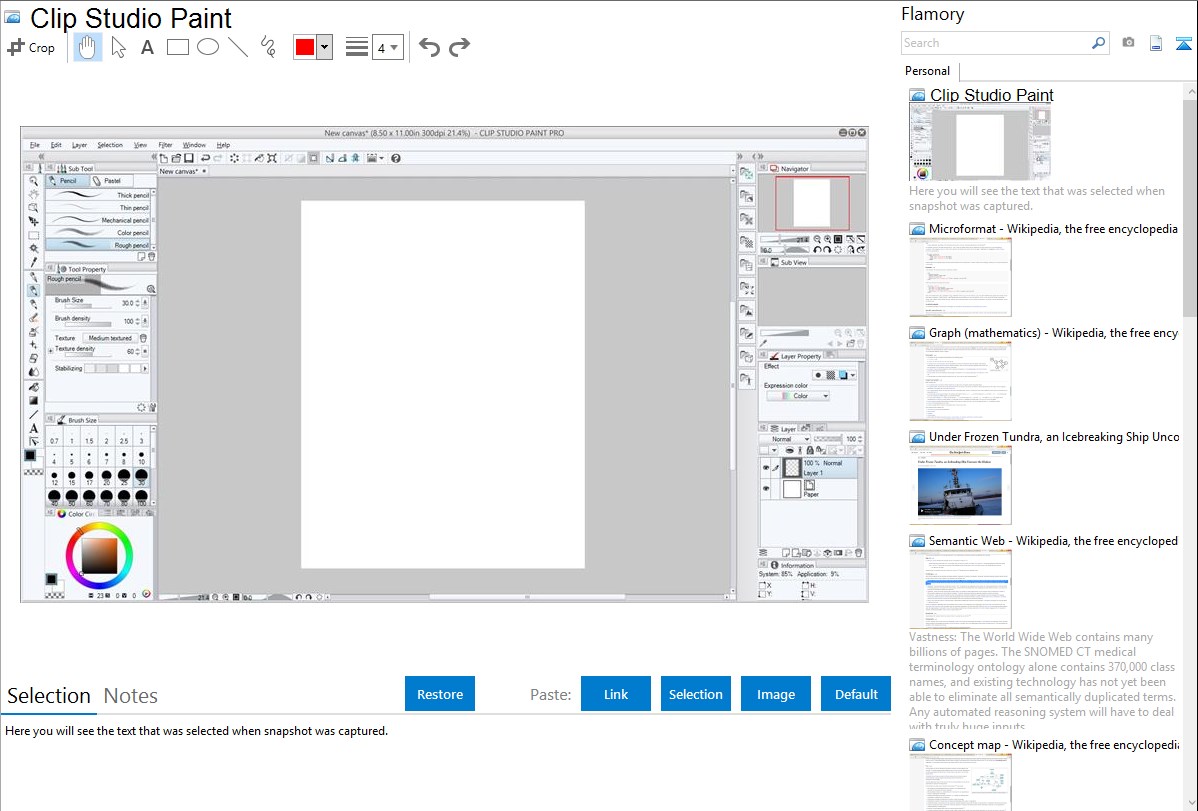Click the color wheel in Color Circle panel
This screenshot has height=811, width=1198.
[99, 556]
